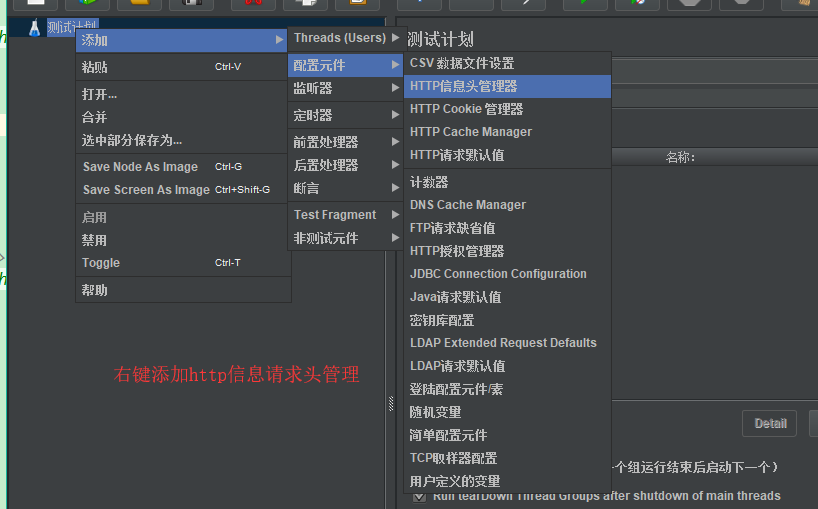Select 启用 in the context menu
This screenshot has width=818, height=509.
tap(183, 217)
